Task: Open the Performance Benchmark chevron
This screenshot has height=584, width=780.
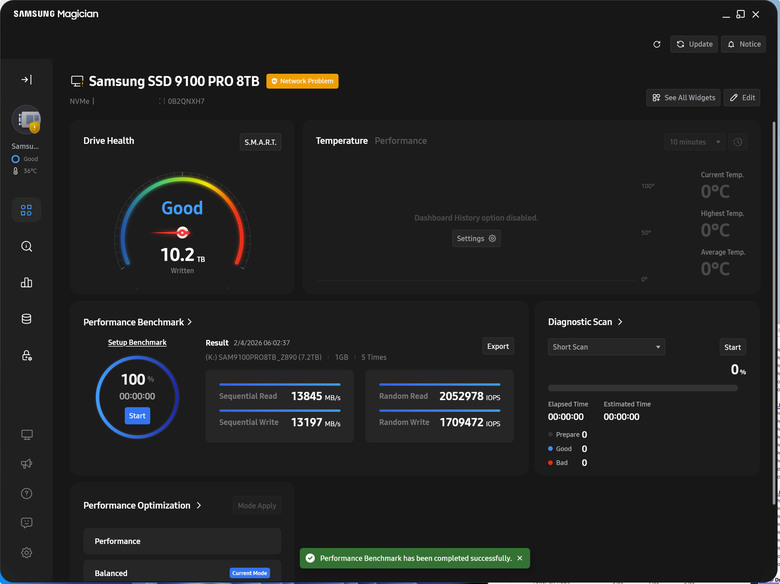Action: (190, 322)
